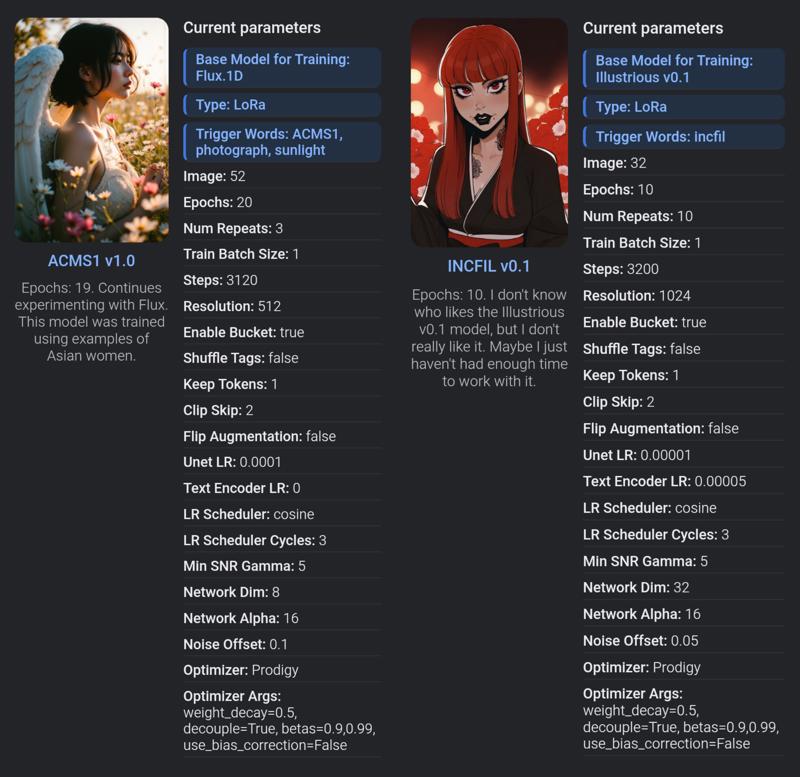Viewport: 800px width, 777px height.
Task: Select the Flux.1D base model tag
Action: (282, 67)
